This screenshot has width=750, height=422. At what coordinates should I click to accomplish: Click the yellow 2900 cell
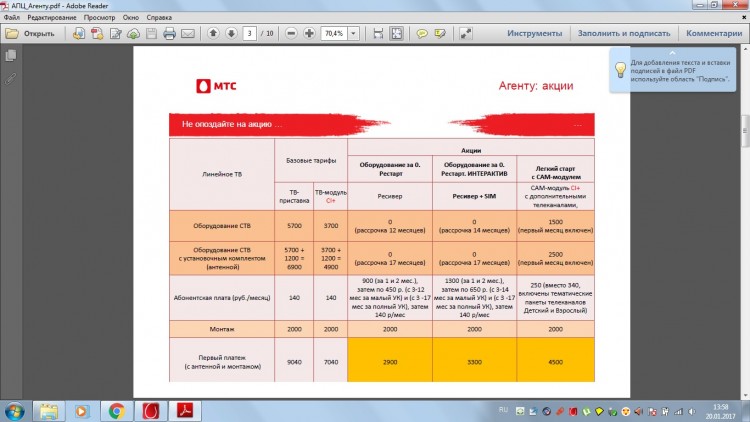point(390,362)
